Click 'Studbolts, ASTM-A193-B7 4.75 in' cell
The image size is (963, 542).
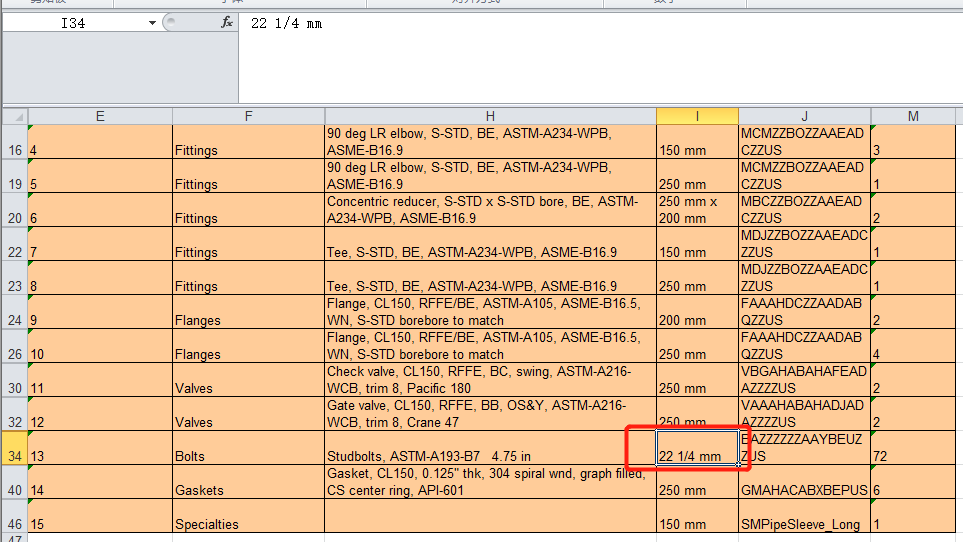point(490,448)
